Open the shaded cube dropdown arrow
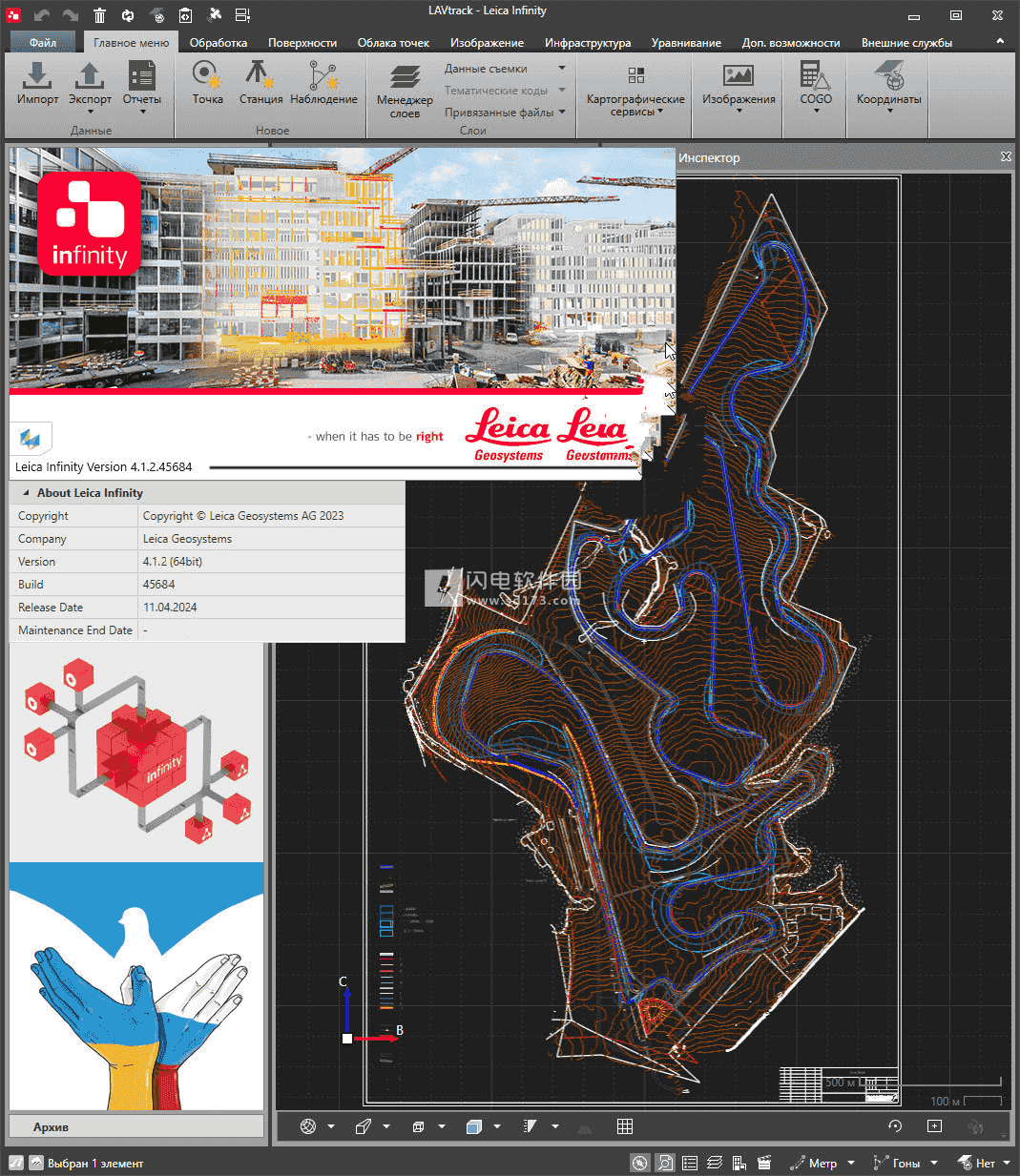The height and width of the screenshot is (1176, 1020). [497, 1126]
